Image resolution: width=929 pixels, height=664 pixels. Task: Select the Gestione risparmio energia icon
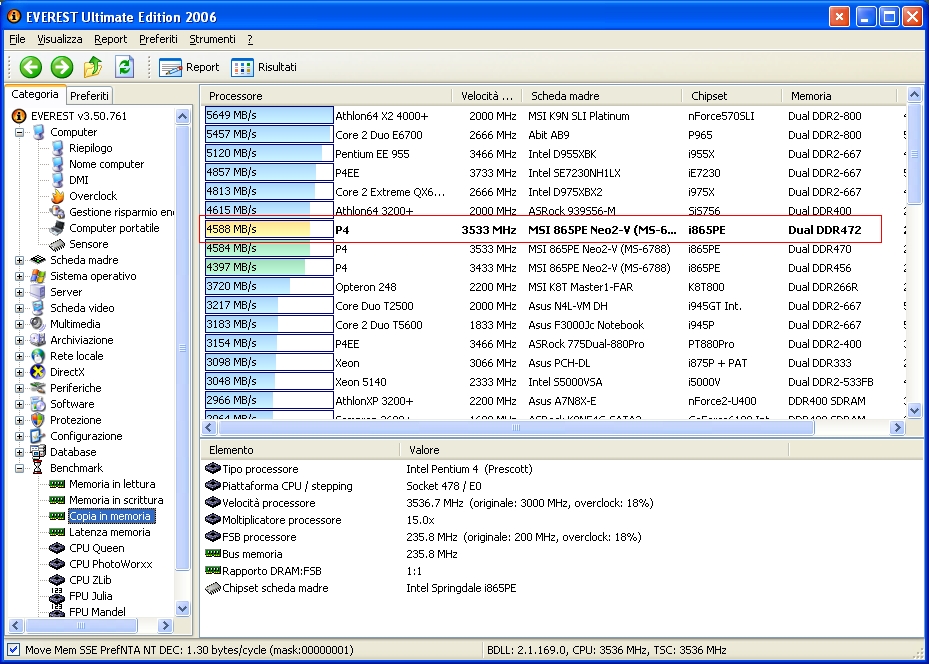pos(57,212)
